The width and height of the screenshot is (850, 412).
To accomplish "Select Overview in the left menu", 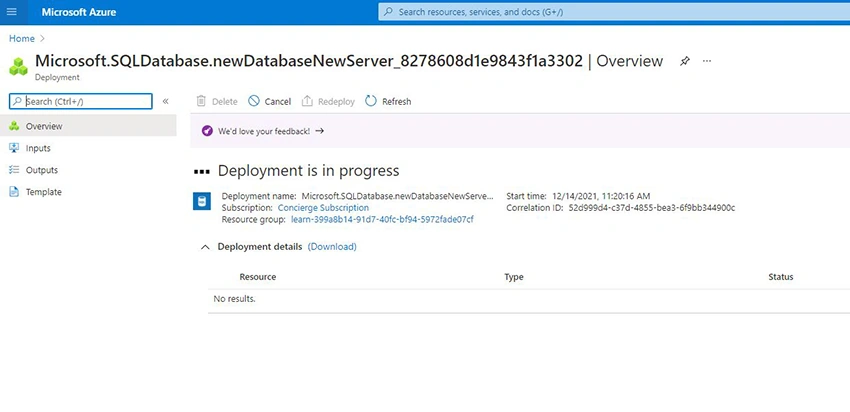I will pos(88,126).
